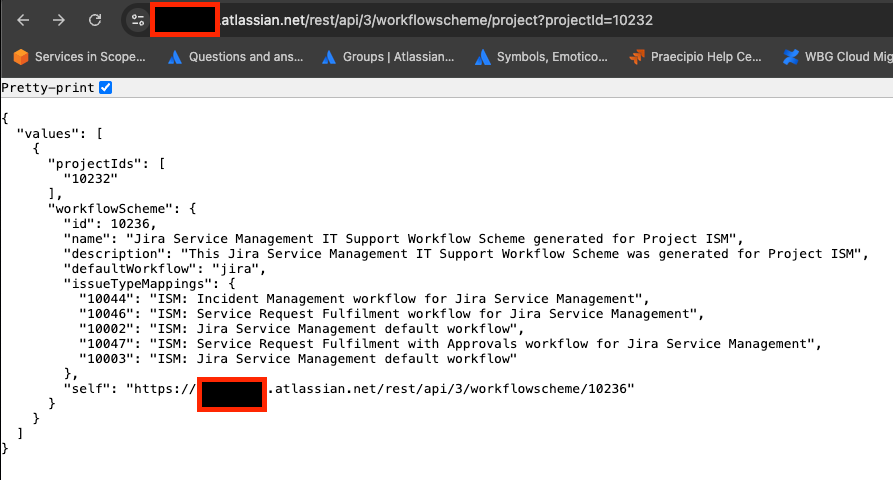The image size is (893, 480).
Task: Open site information icon in address bar
Action: click(x=137, y=20)
